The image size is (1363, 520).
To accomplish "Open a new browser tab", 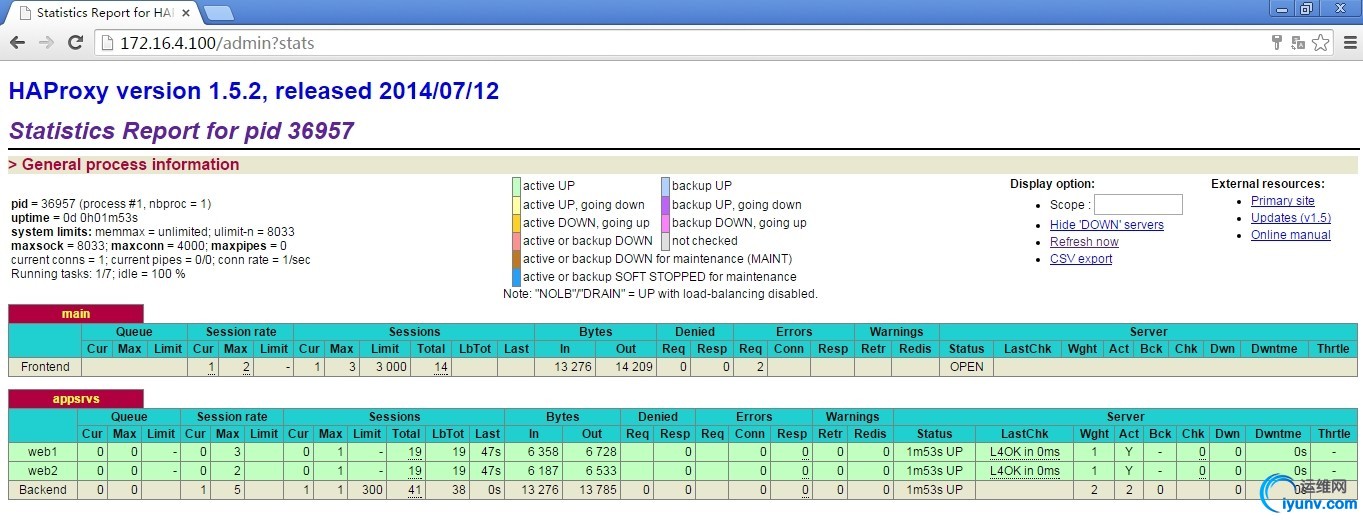I will tap(219, 13).
